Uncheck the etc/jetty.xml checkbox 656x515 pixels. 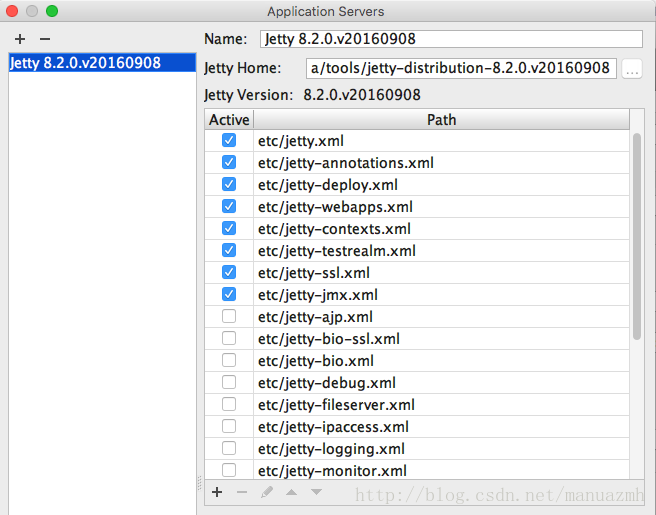(x=229, y=141)
